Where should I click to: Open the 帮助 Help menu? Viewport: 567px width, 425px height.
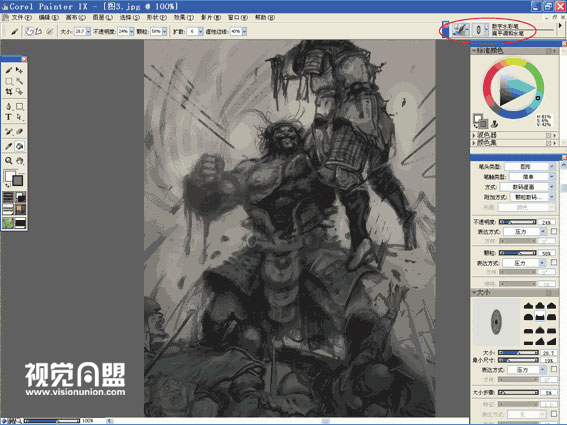265,17
